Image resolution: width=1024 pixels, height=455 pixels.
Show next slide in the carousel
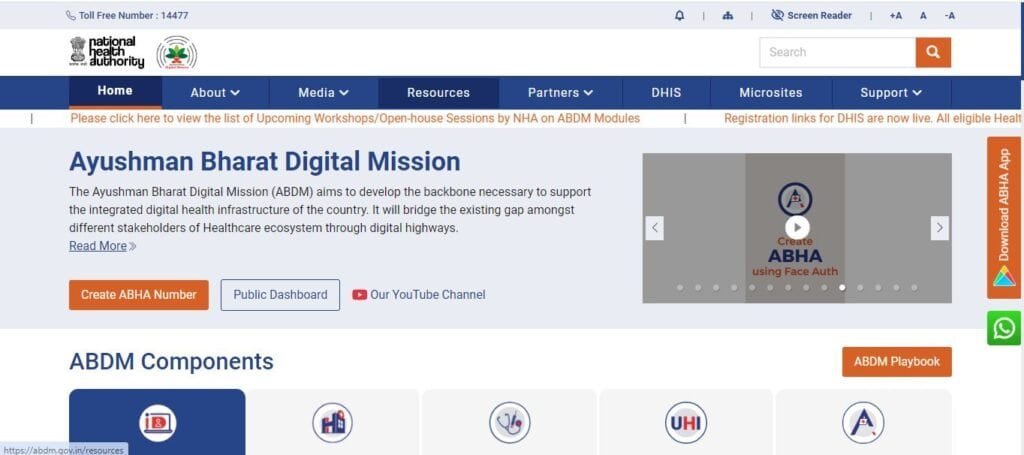point(940,228)
